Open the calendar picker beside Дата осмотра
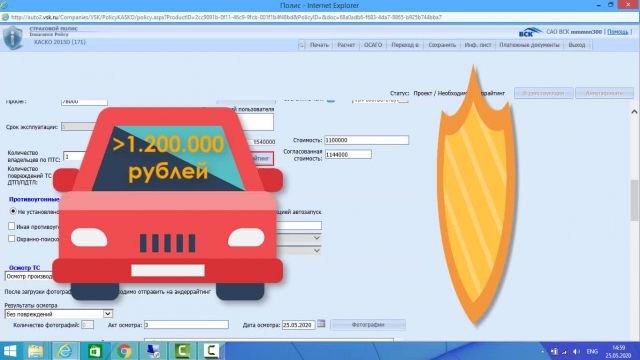 tap(321, 324)
